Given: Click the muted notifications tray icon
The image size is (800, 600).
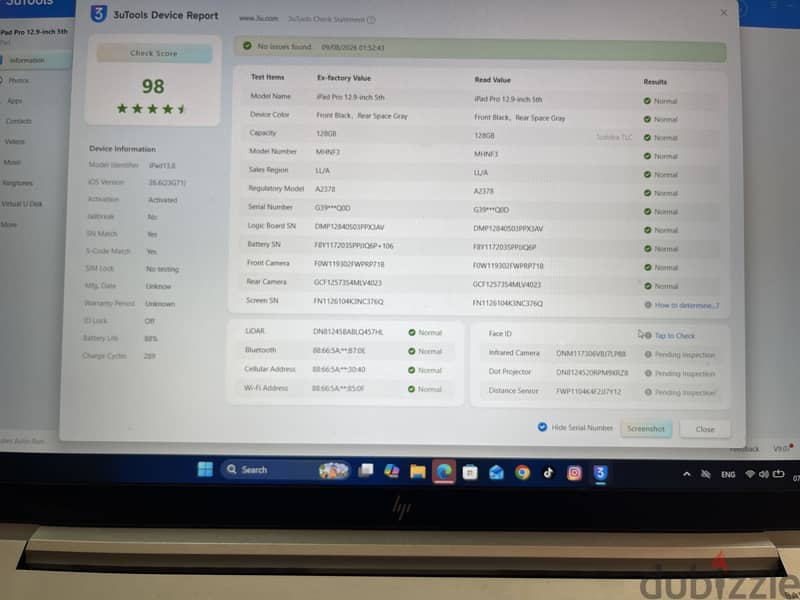Looking at the screenshot, I should 706,474.
